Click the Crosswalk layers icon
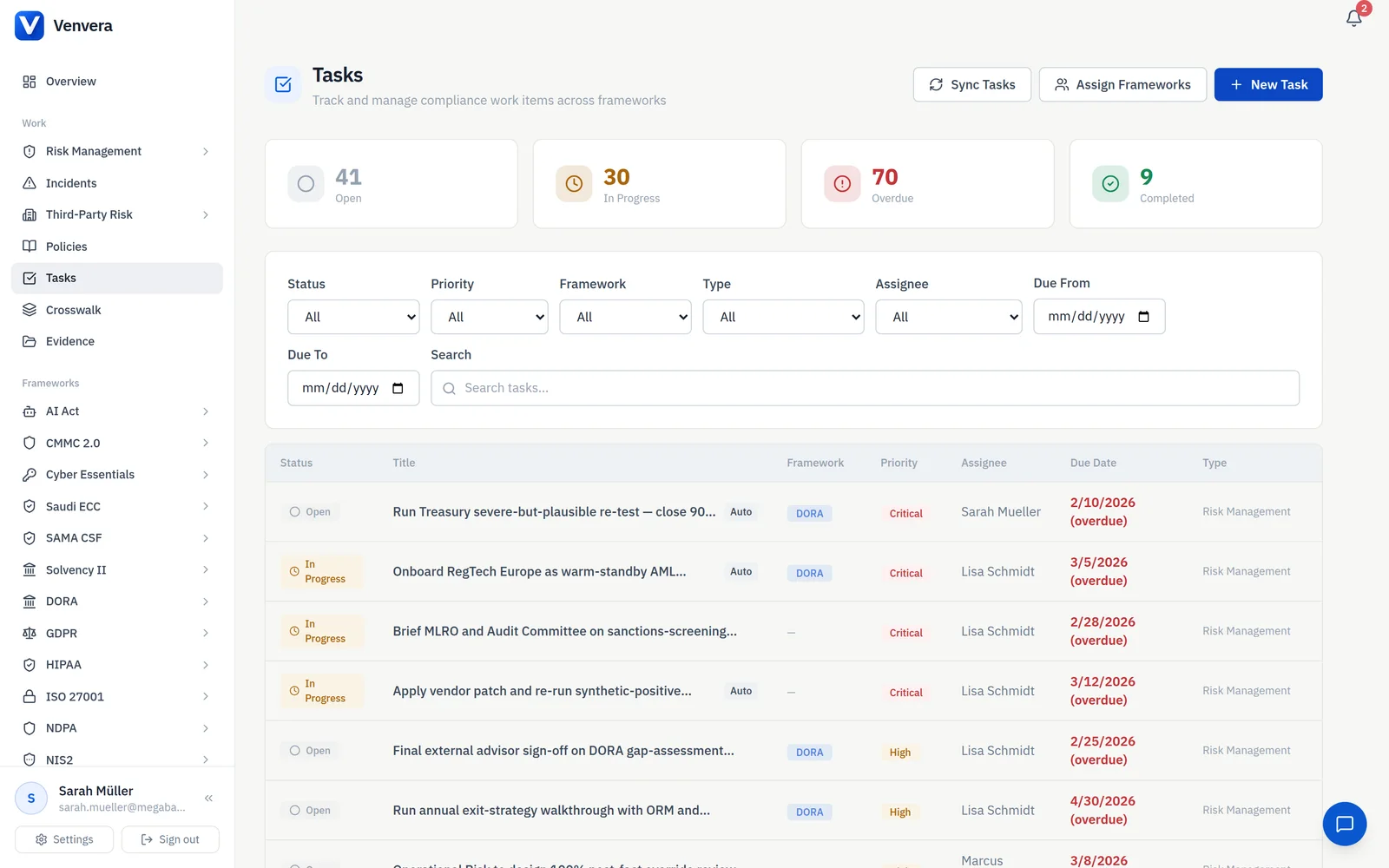 pos(30,310)
